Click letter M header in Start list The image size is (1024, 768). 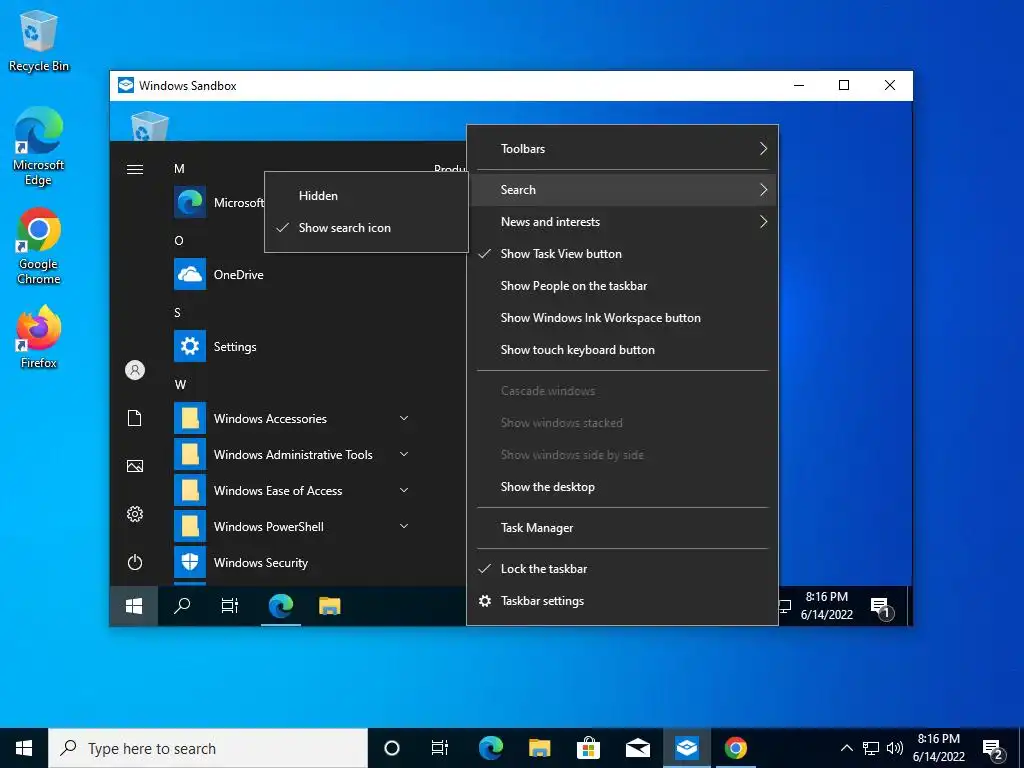[x=179, y=168]
